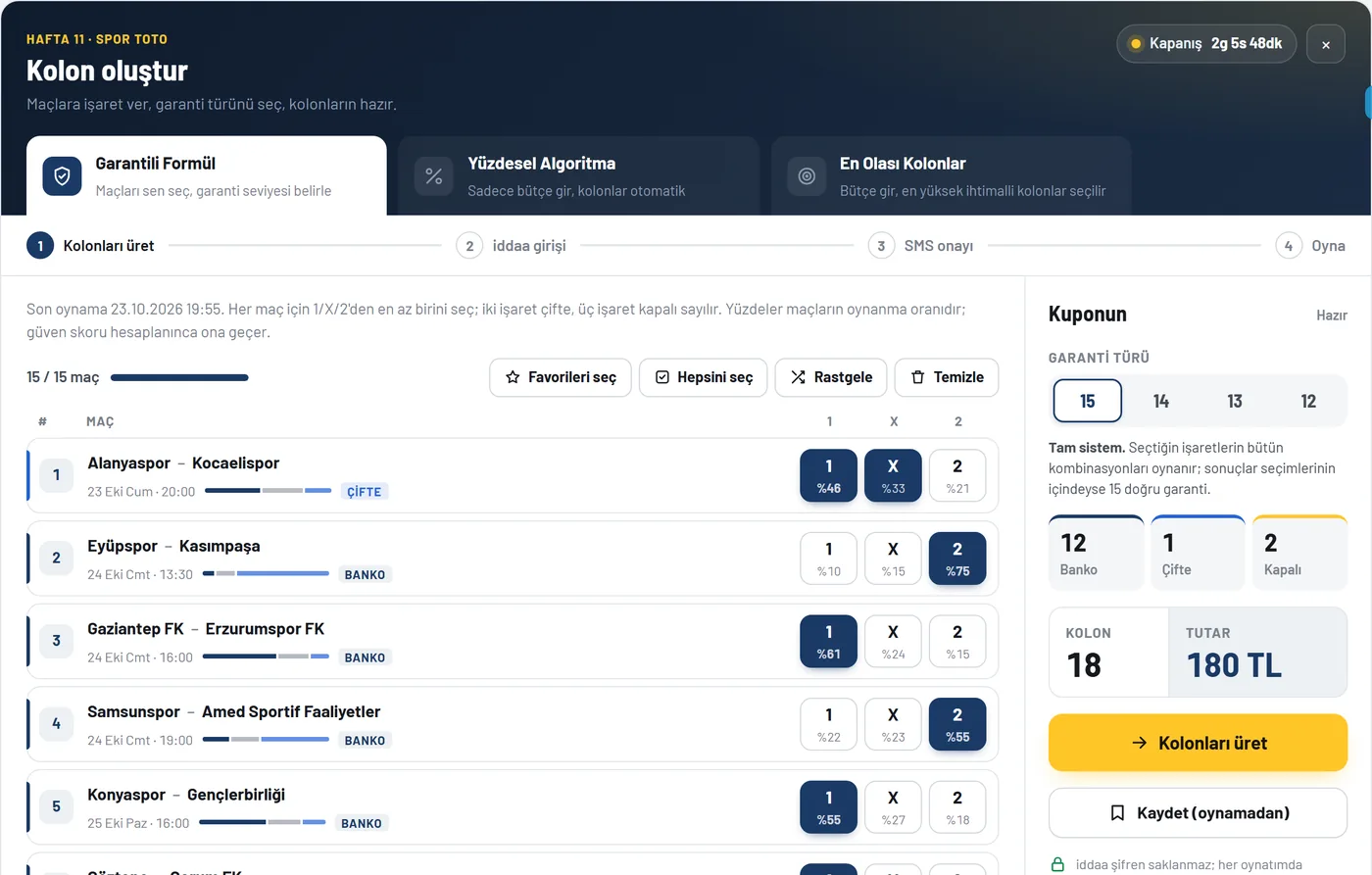Select guarantee type 12
1372x875 pixels.
[x=1308, y=401]
